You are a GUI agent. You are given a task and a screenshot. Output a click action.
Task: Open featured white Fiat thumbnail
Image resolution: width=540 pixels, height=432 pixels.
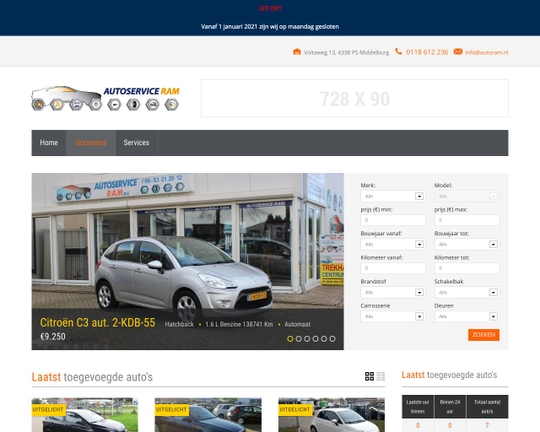point(331,415)
